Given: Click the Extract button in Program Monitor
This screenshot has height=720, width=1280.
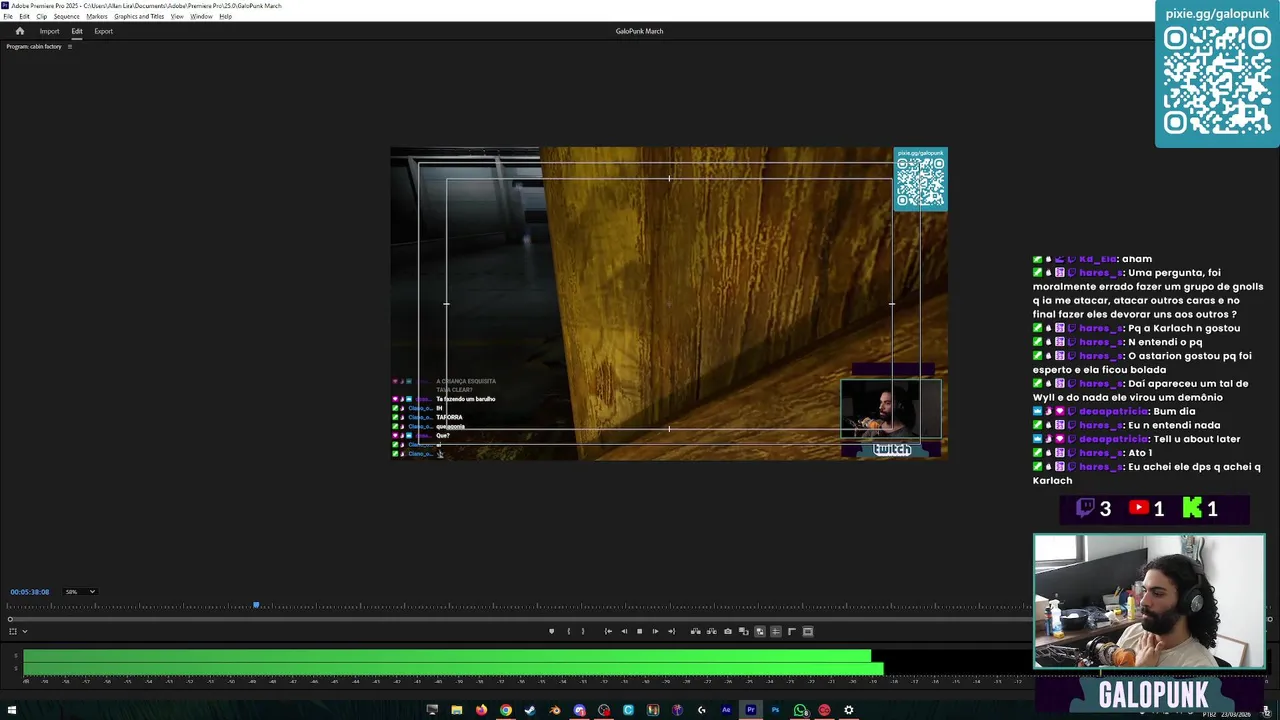Looking at the screenshot, I should pos(711,631).
